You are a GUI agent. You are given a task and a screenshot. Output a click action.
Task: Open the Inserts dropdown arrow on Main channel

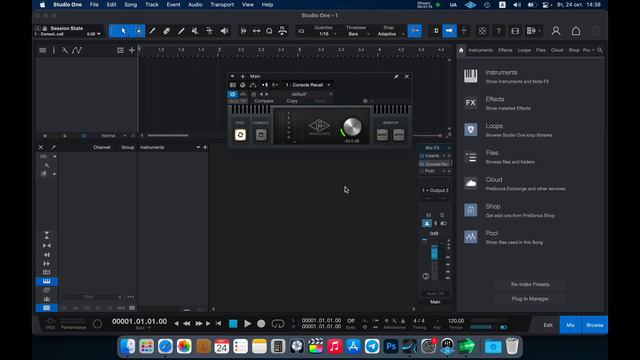pos(444,156)
